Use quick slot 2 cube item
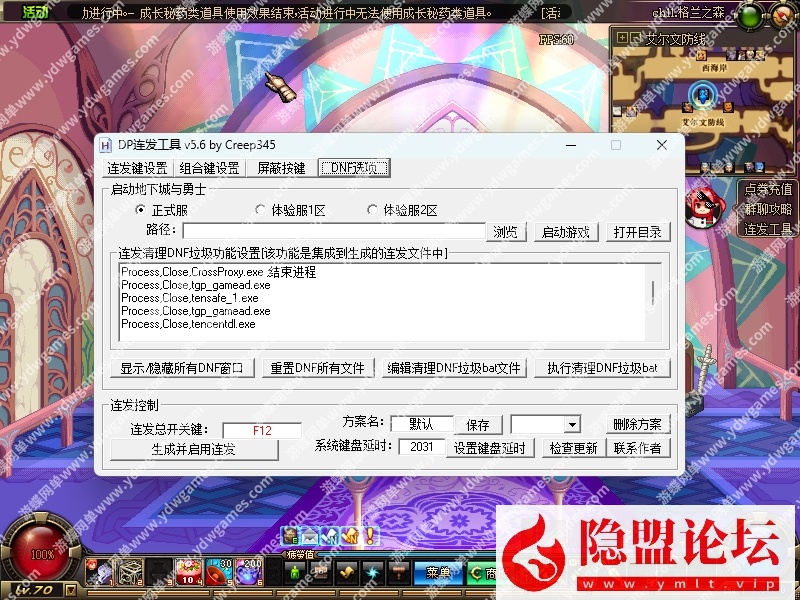Viewport: 800px width, 600px height. [x=130, y=571]
